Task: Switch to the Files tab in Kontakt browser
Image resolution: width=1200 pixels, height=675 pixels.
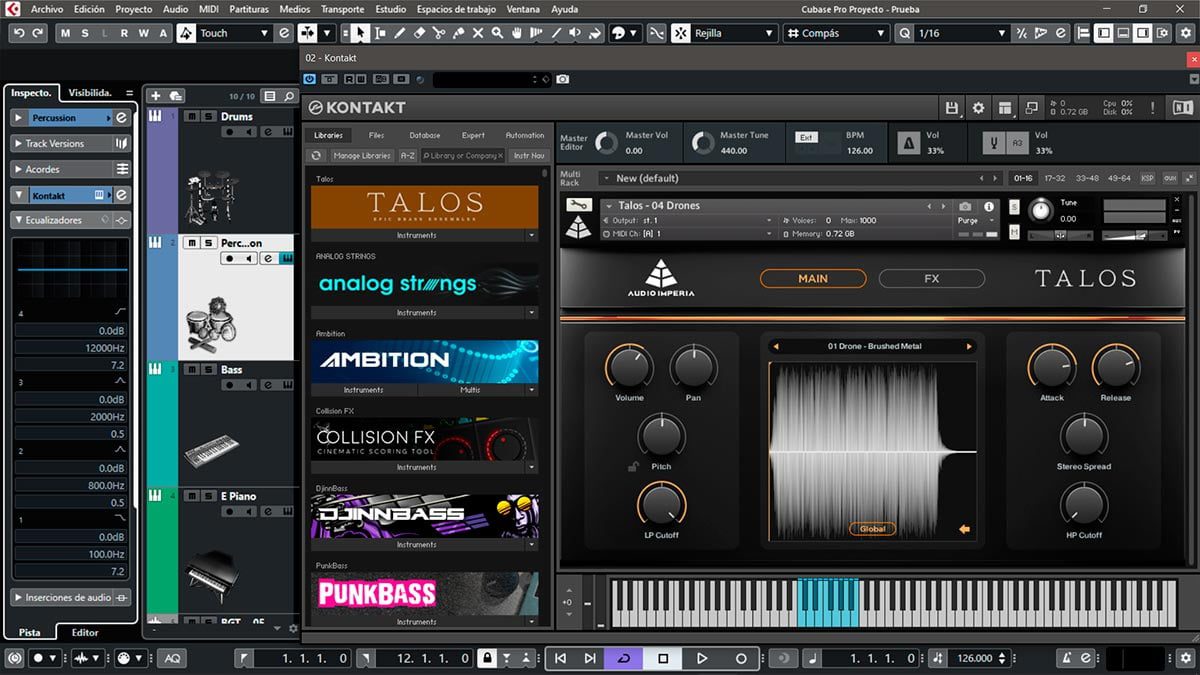Action: tap(376, 135)
